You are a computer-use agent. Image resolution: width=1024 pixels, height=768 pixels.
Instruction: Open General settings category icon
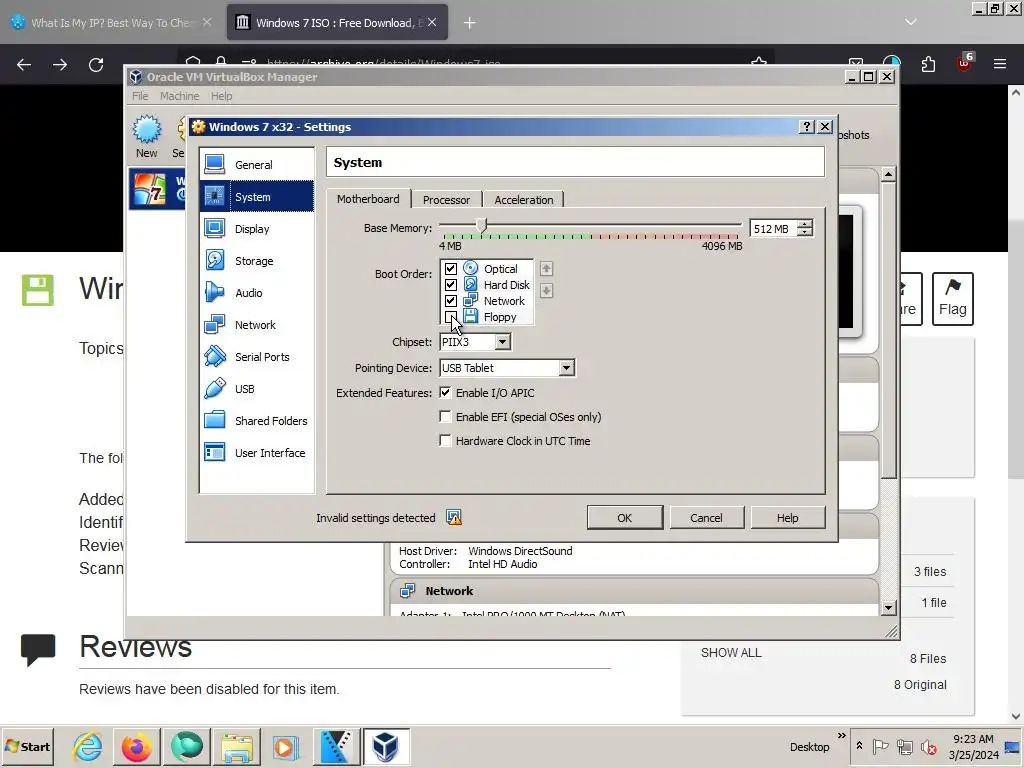214,165
